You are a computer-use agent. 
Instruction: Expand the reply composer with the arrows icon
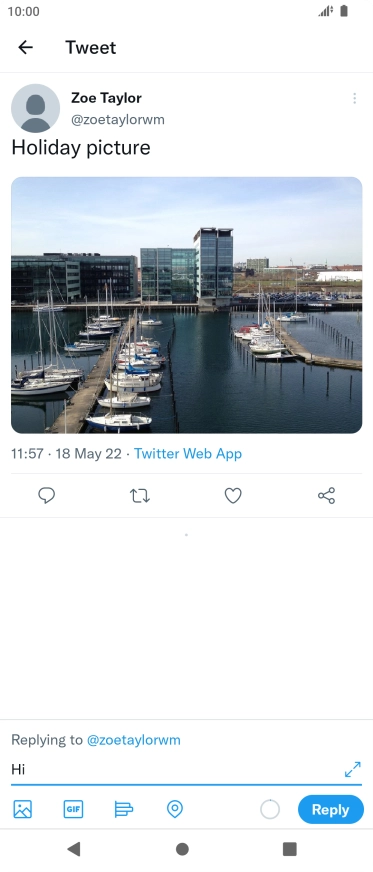point(352,769)
